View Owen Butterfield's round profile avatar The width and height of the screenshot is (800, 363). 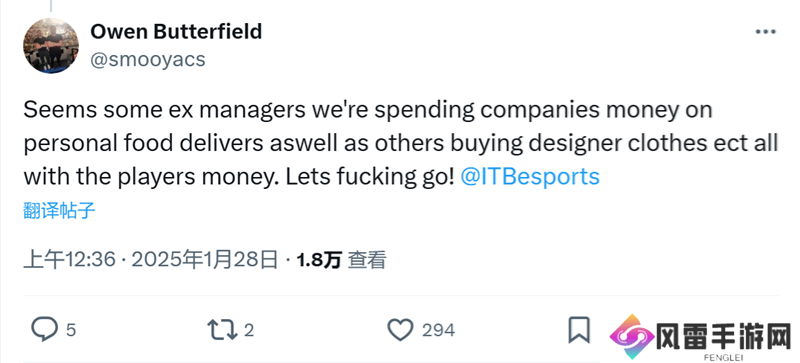[x=51, y=46]
